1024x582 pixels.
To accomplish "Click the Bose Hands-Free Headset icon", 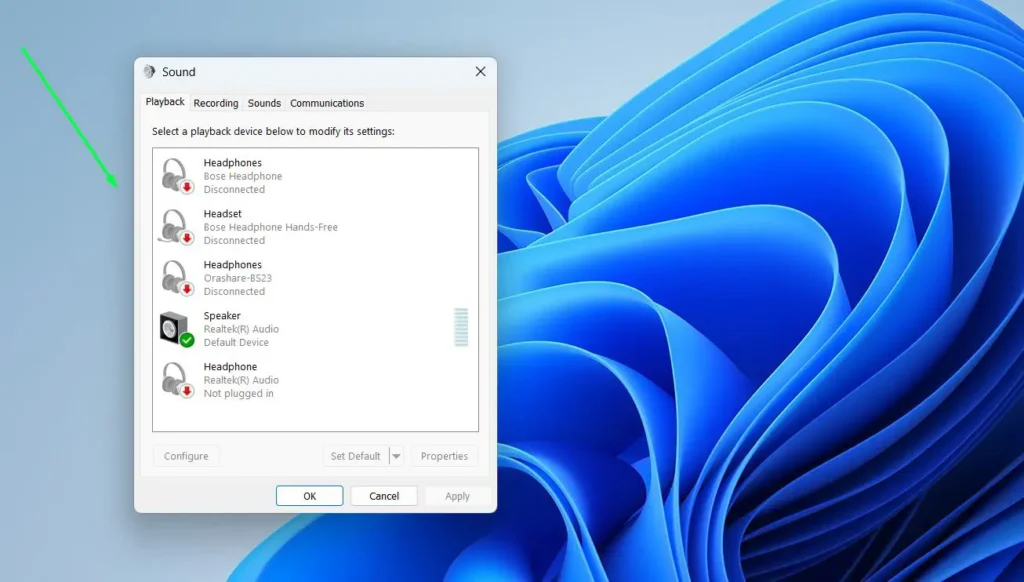I will [x=176, y=226].
